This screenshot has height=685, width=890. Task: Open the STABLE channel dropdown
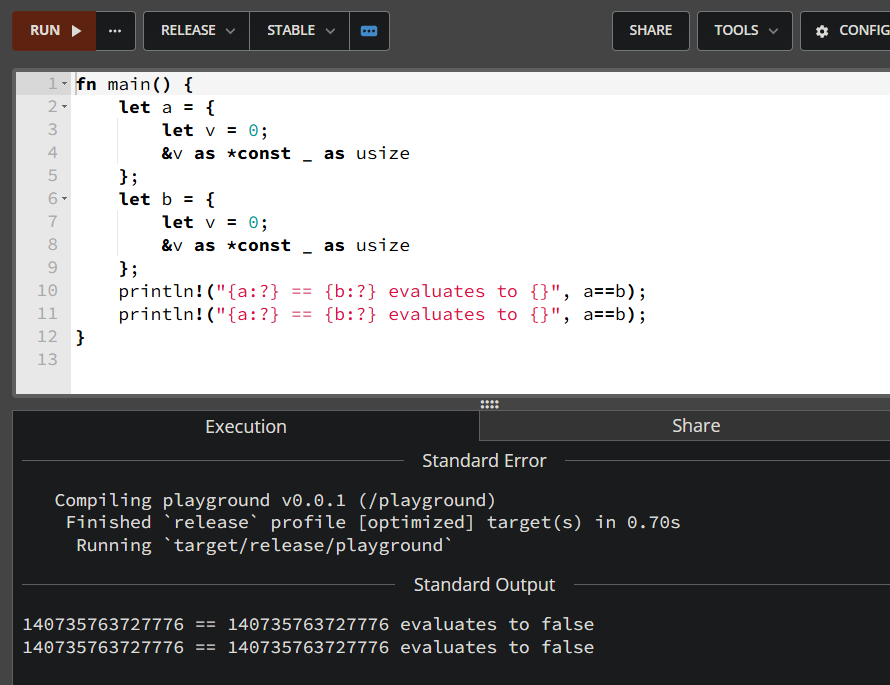pyautogui.click(x=300, y=31)
